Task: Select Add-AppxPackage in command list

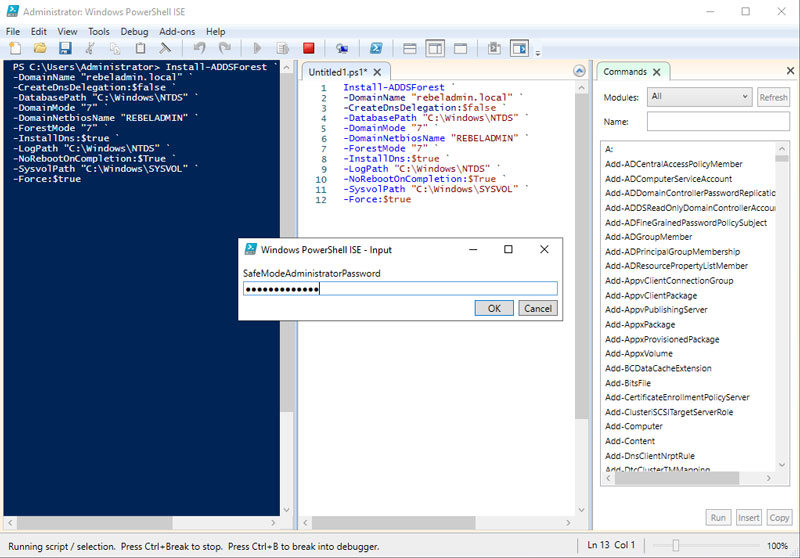Action: tap(640, 324)
